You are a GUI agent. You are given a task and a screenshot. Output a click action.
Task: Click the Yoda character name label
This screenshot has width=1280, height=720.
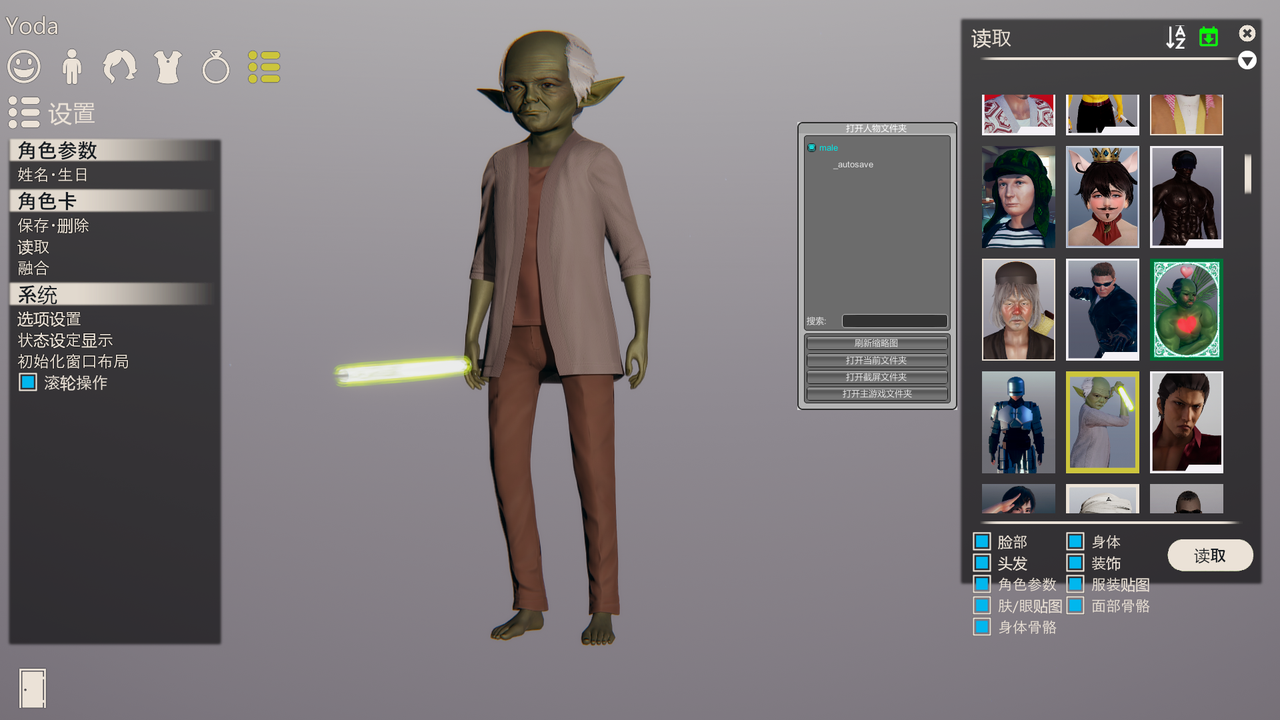click(x=32, y=26)
